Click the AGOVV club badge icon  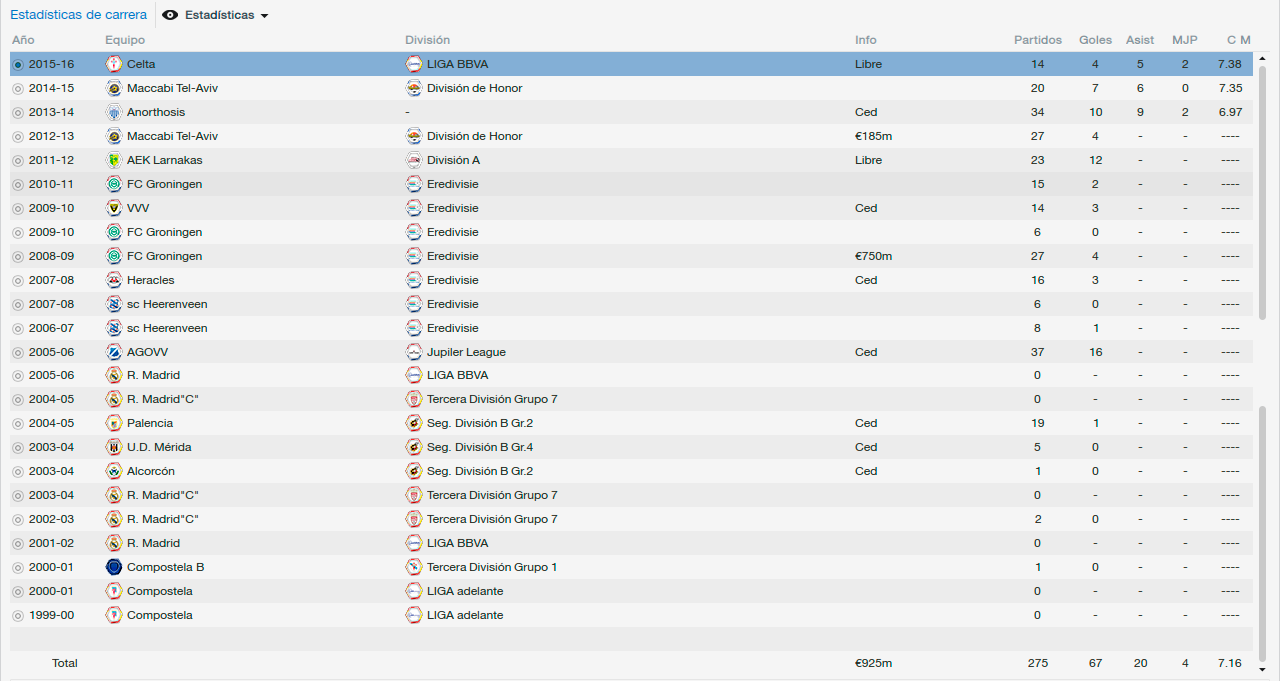[x=114, y=352]
